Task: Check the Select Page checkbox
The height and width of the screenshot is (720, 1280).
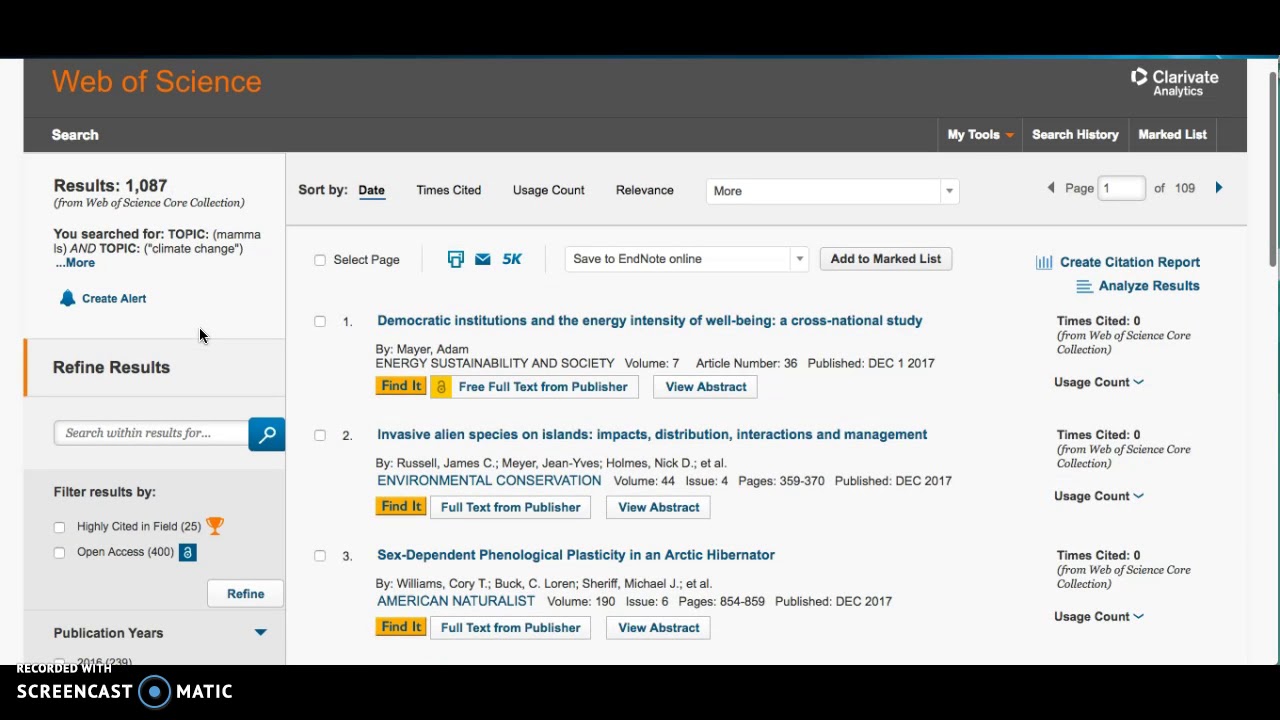Action: pyautogui.click(x=320, y=260)
